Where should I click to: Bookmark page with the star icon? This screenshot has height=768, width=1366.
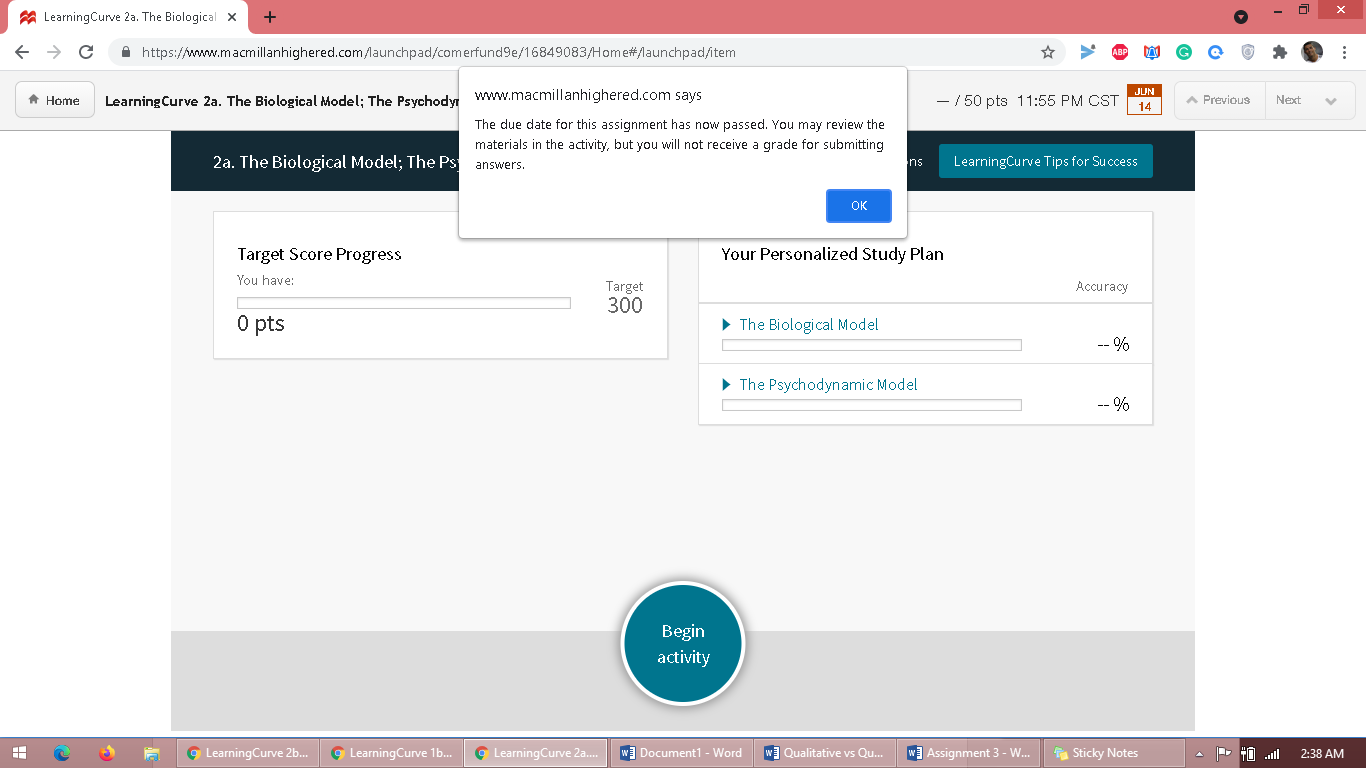point(1048,53)
